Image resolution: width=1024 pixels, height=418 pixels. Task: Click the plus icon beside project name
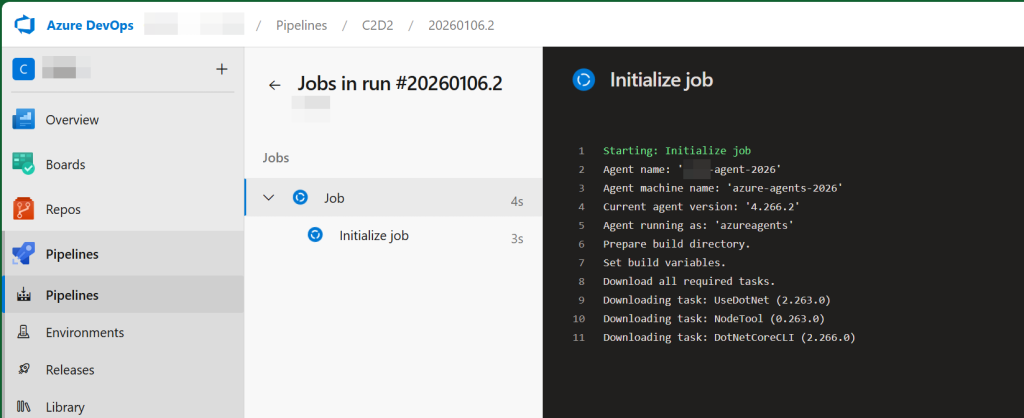pos(221,69)
